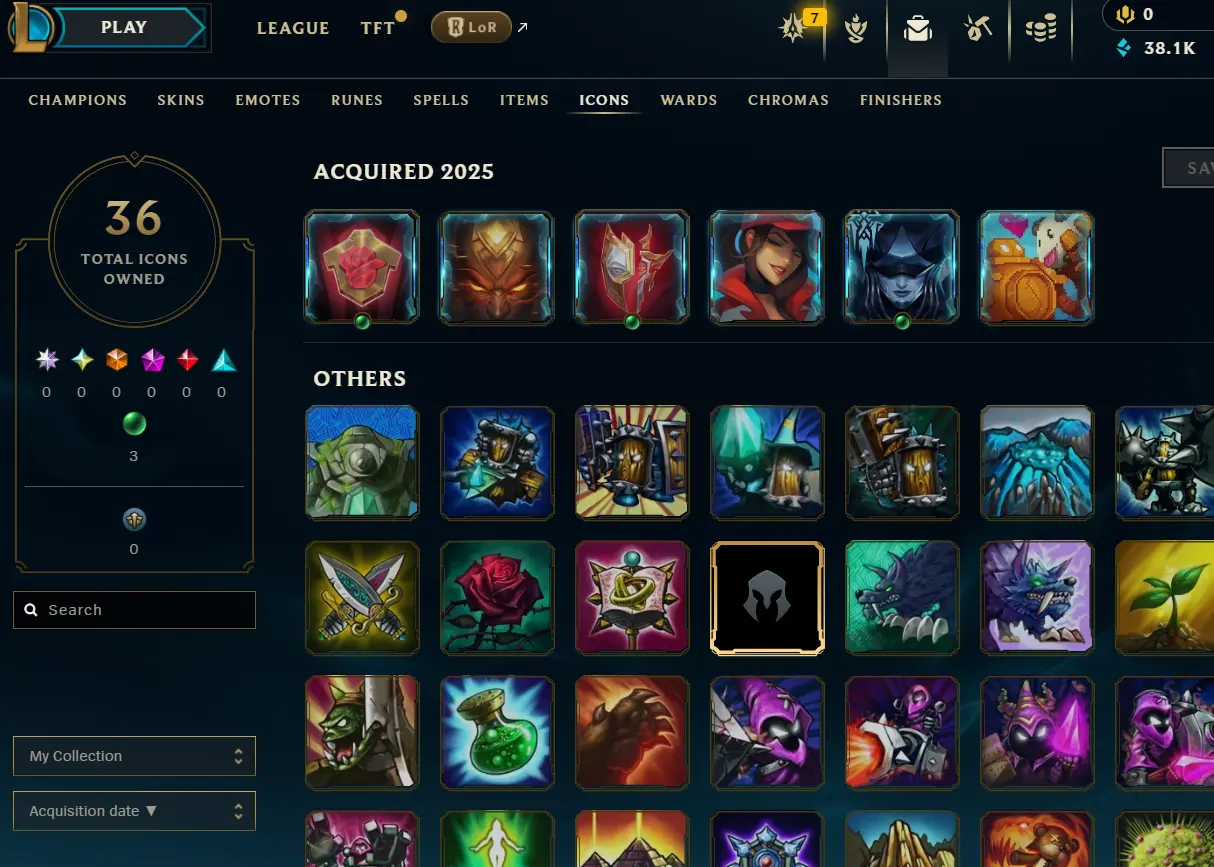Select the default black helmet icon
The width and height of the screenshot is (1214, 867).
[767, 598]
